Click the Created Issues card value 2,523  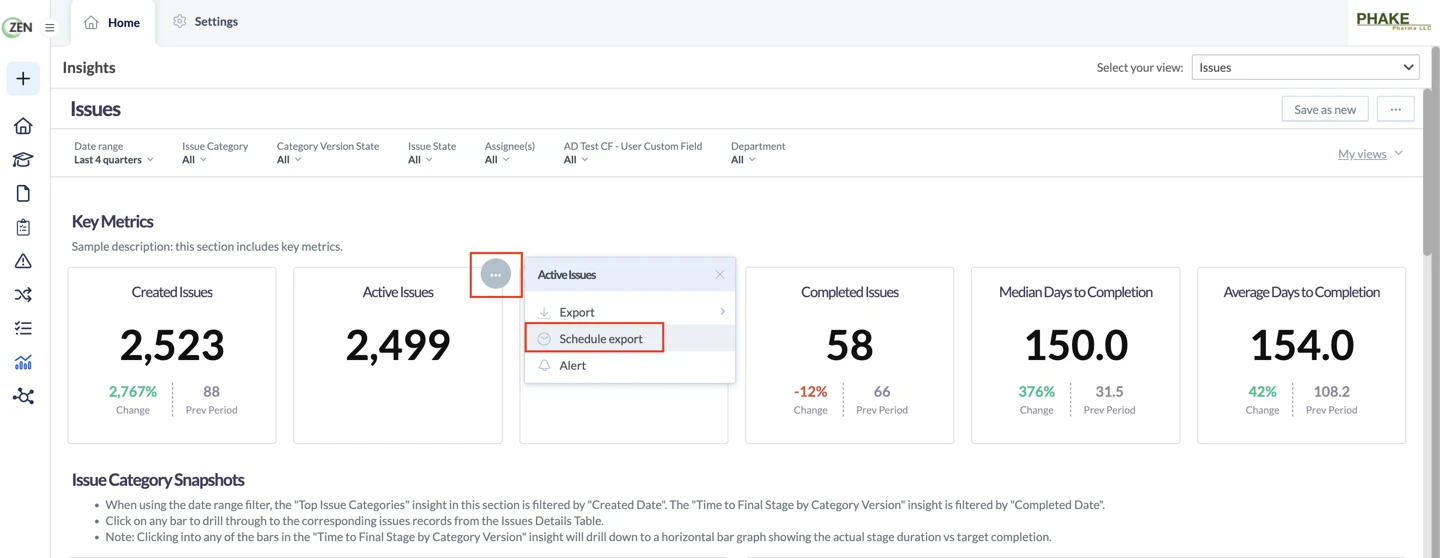tap(172, 345)
